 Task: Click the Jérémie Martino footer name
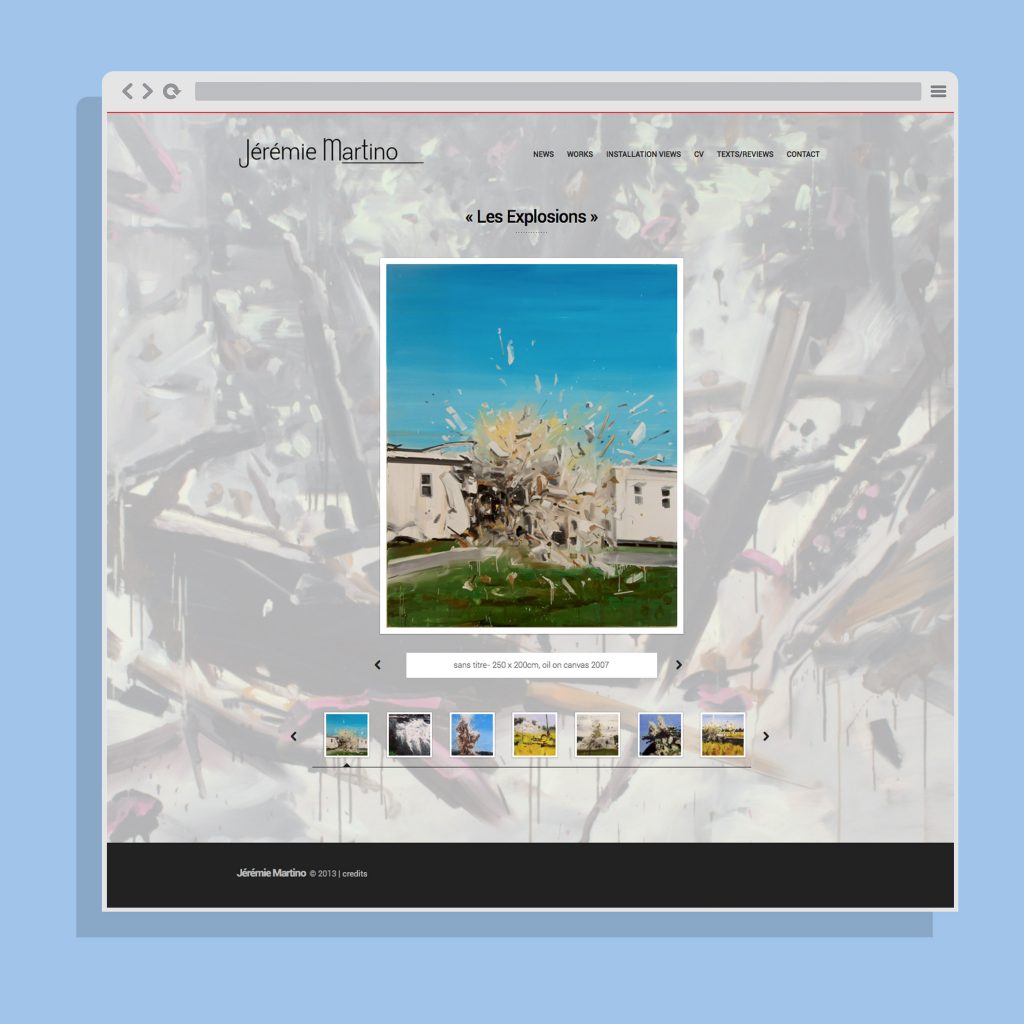point(271,873)
